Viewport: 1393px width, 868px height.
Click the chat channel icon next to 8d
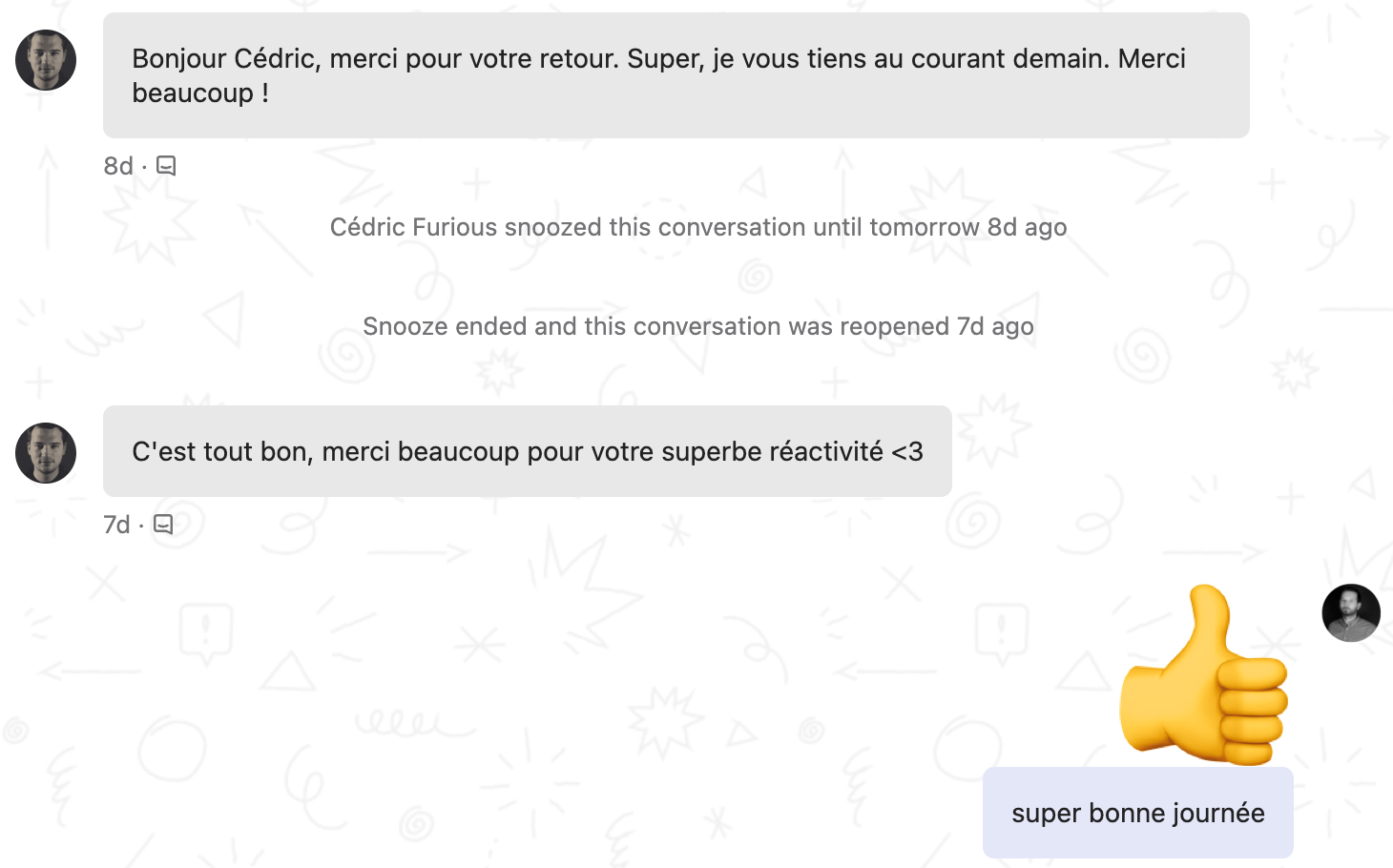(166, 166)
